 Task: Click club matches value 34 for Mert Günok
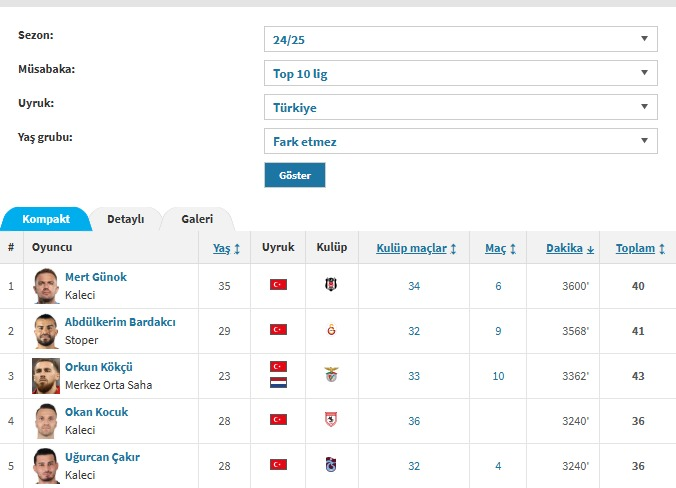tap(414, 286)
